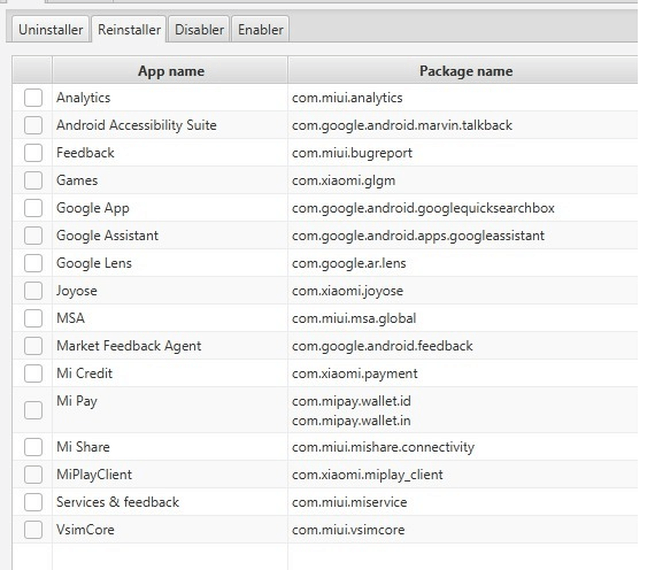The width and height of the screenshot is (655, 570).
Task: Tick the Games checkbox
Action: point(33,180)
